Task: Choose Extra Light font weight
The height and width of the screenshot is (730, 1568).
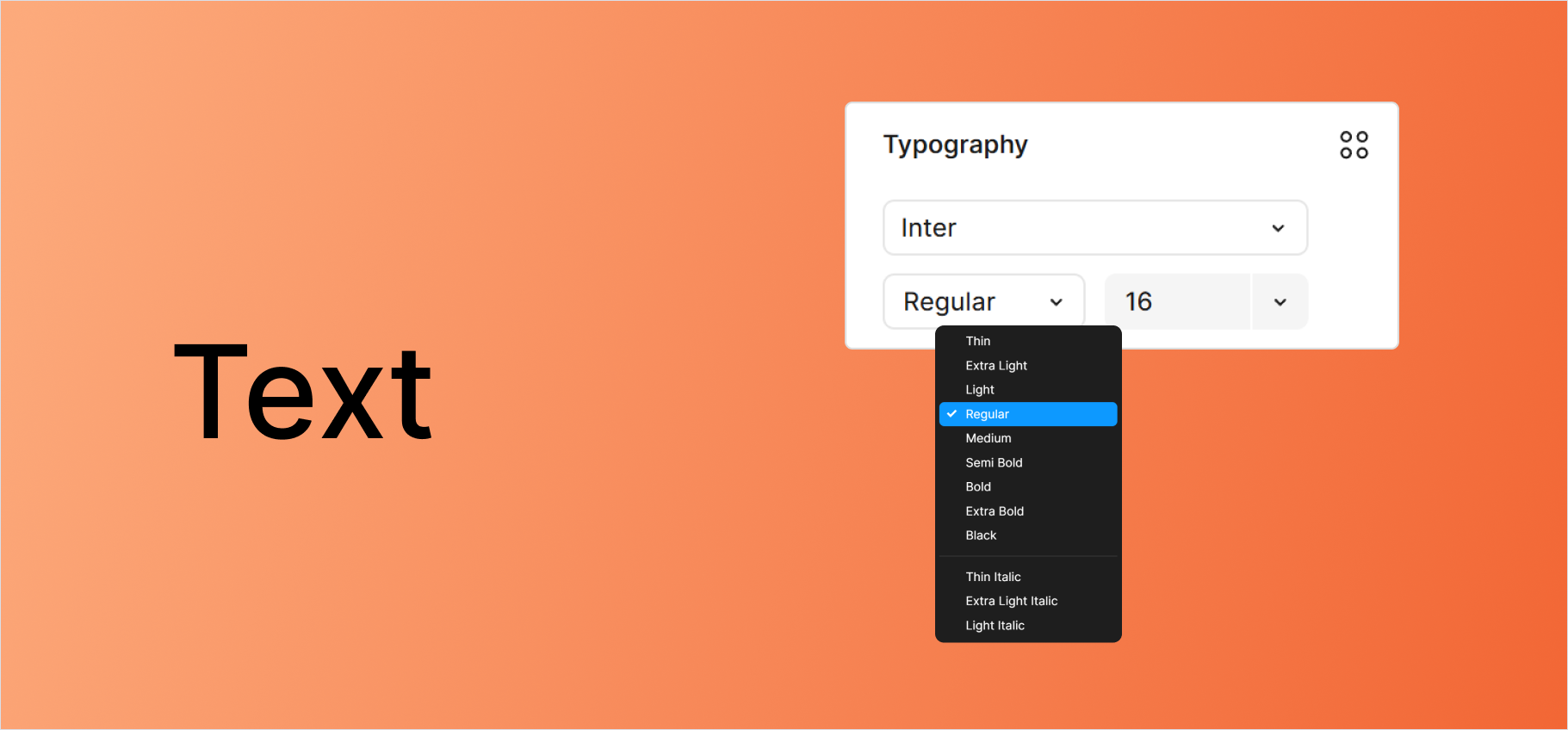Action: point(996,366)
